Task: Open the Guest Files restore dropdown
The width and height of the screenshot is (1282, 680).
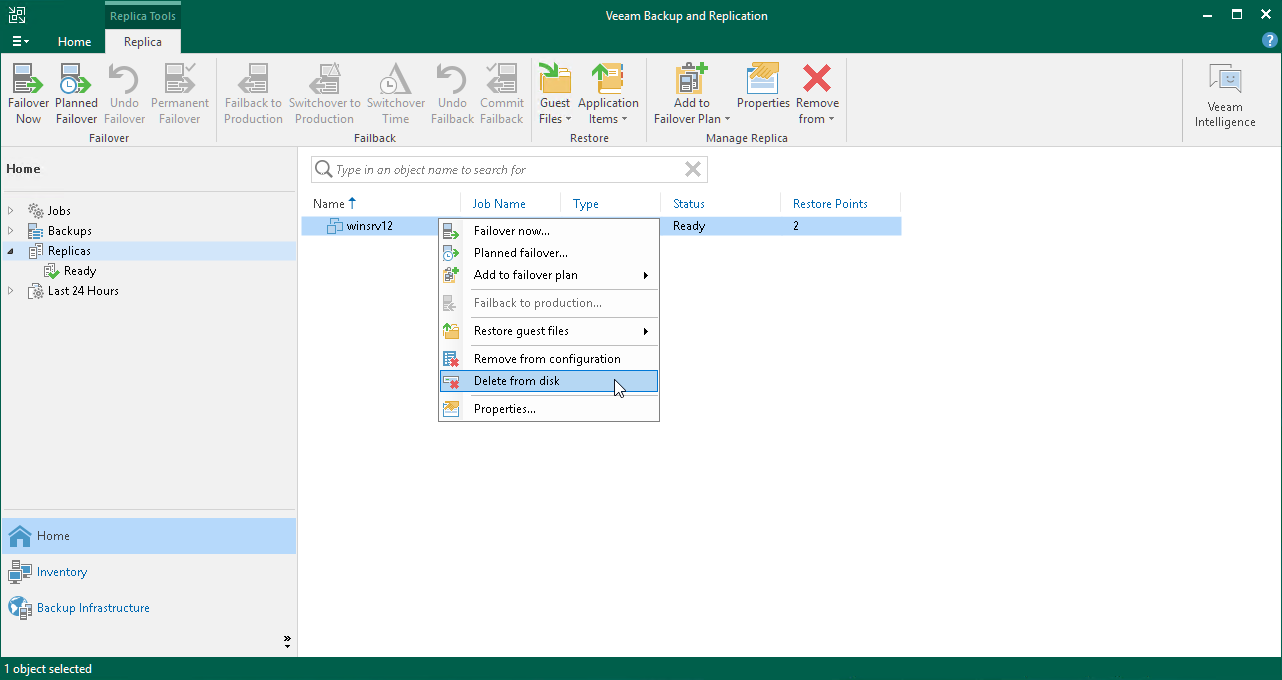Action: (x=555, y=94)
